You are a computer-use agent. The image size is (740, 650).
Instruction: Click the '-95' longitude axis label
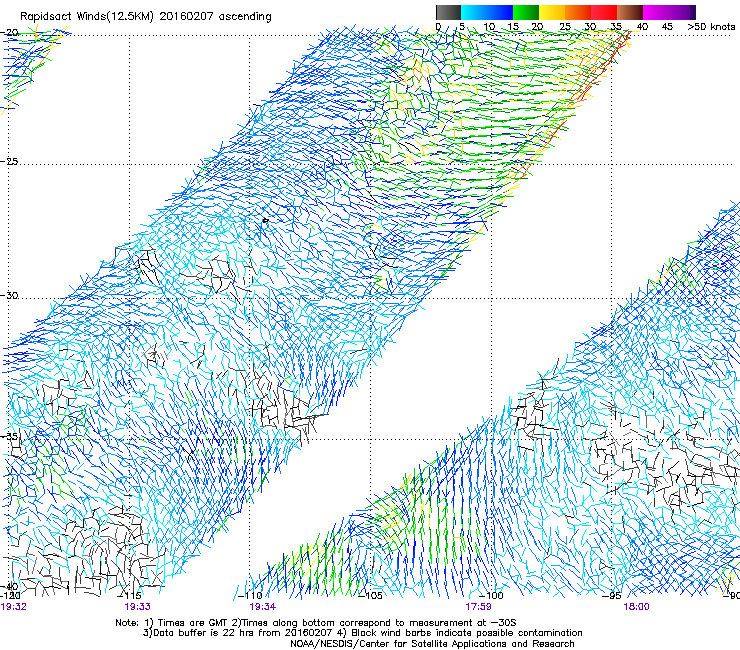612,596
